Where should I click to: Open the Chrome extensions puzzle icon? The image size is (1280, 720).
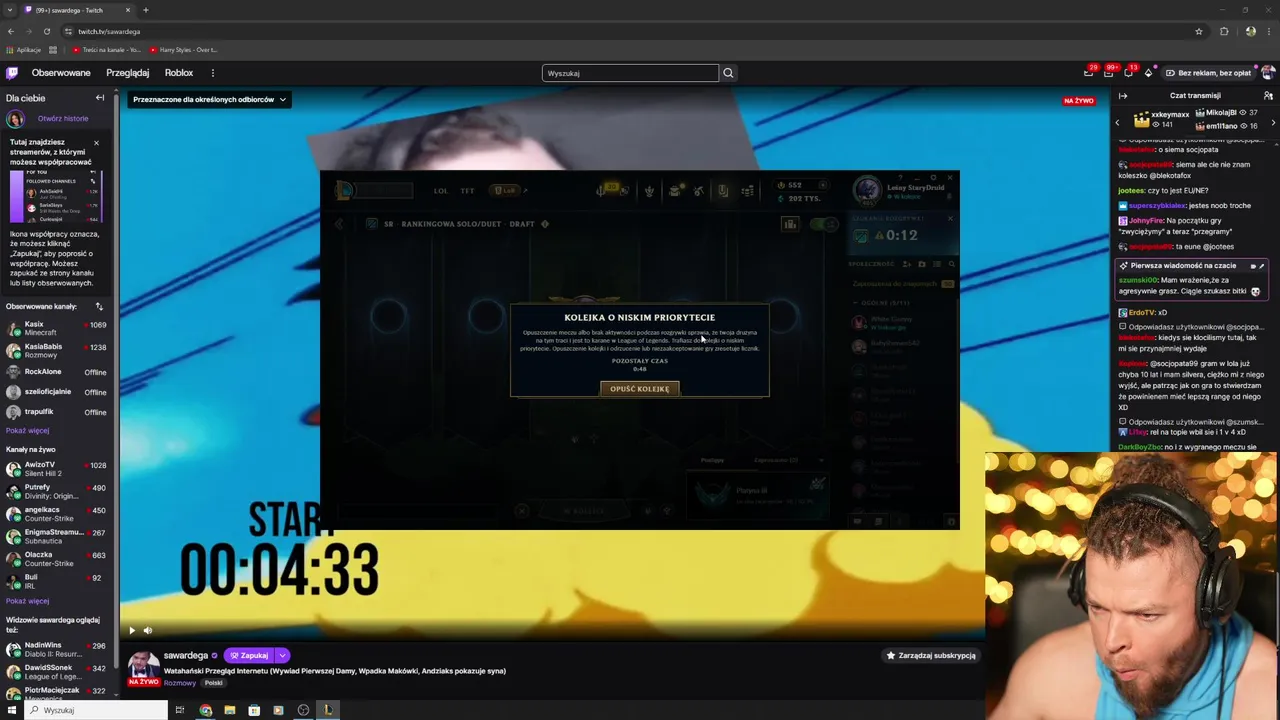1224,31
